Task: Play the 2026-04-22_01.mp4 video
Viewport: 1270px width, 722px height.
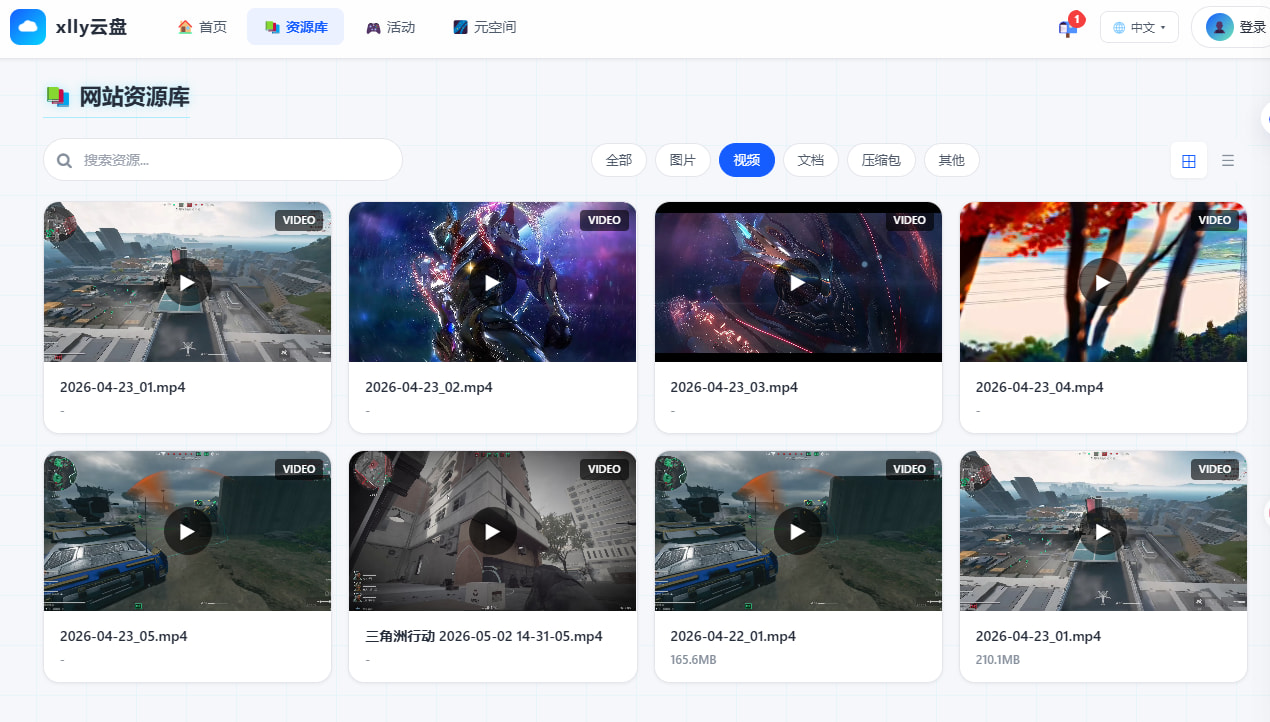Action: pyautogui.click(x=797, y=532)
